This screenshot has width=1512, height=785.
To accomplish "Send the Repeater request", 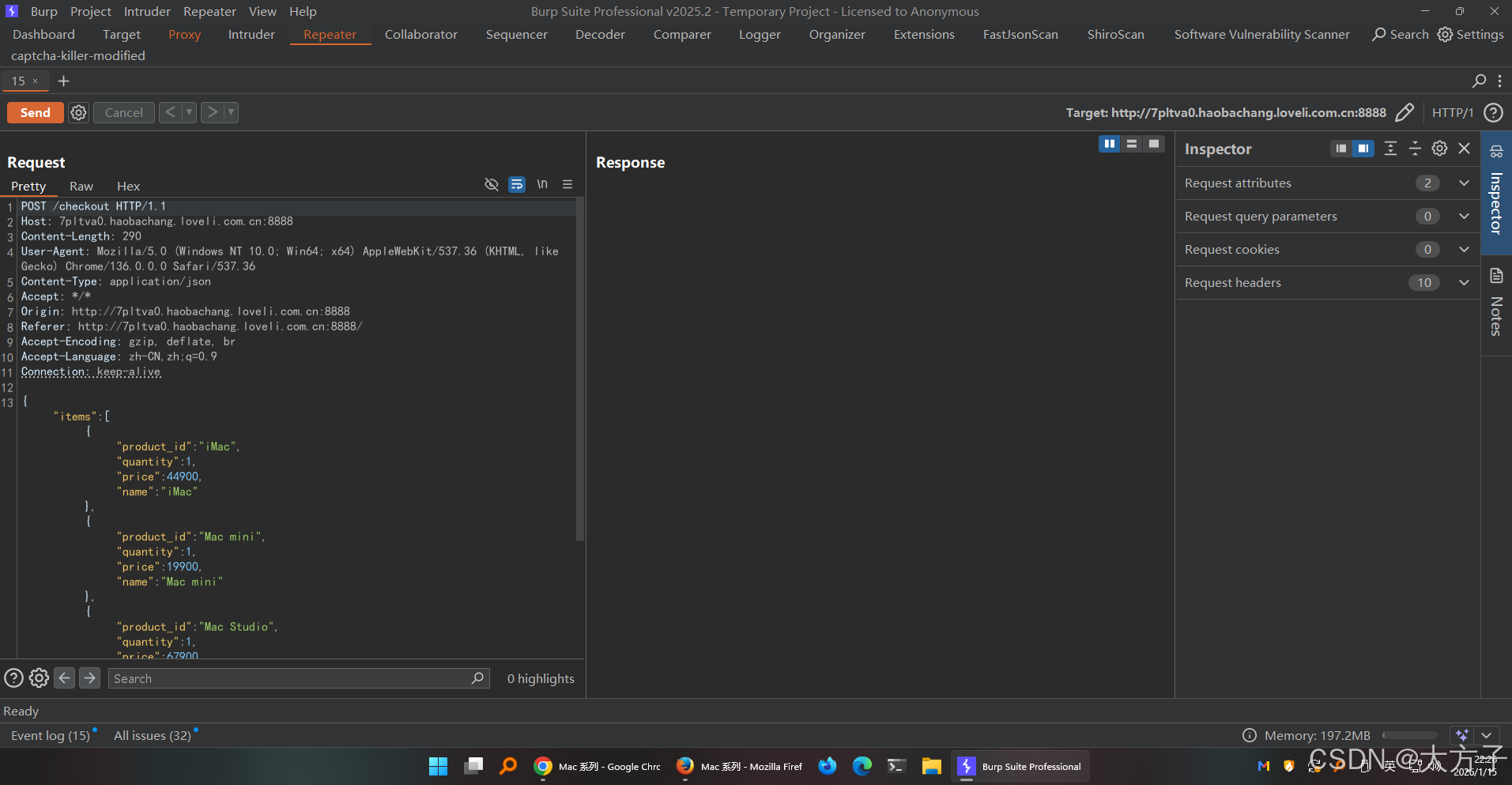I will (x=36, y=112).
